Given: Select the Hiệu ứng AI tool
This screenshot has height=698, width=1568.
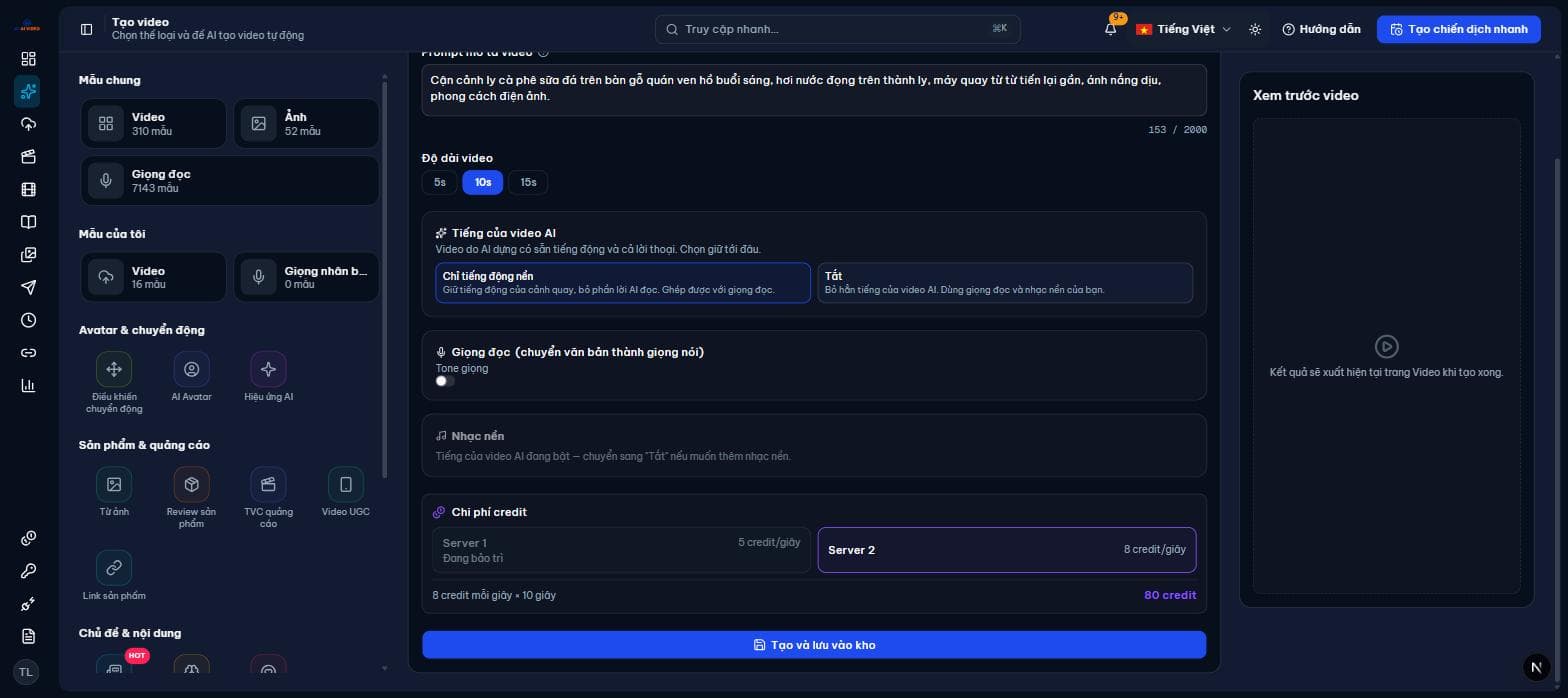Looking at the screenshot, I should tap(268, 376).
